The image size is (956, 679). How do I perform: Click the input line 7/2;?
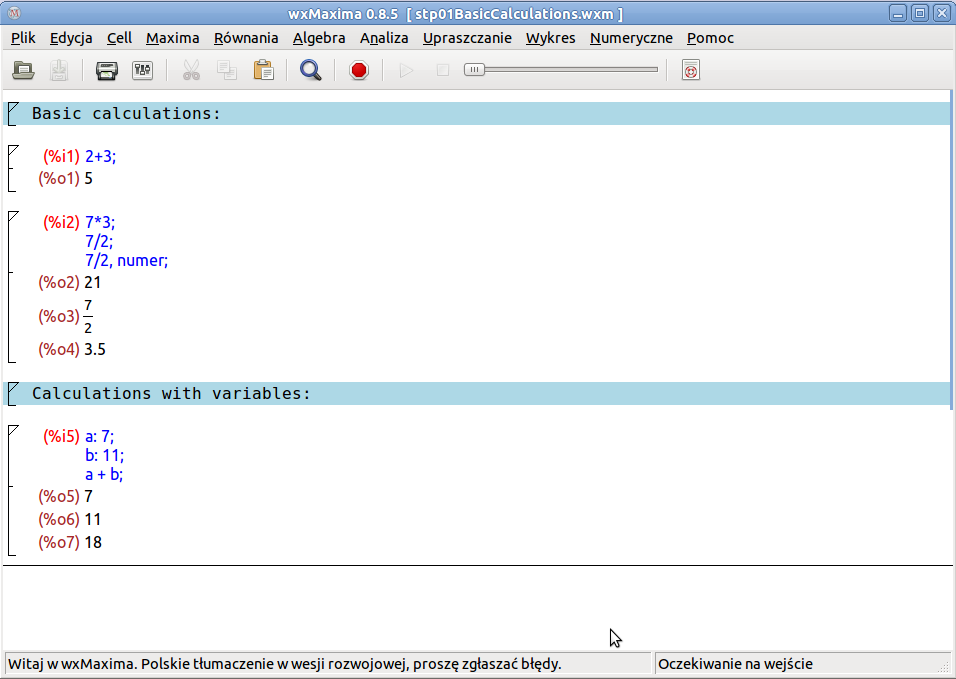99,241
